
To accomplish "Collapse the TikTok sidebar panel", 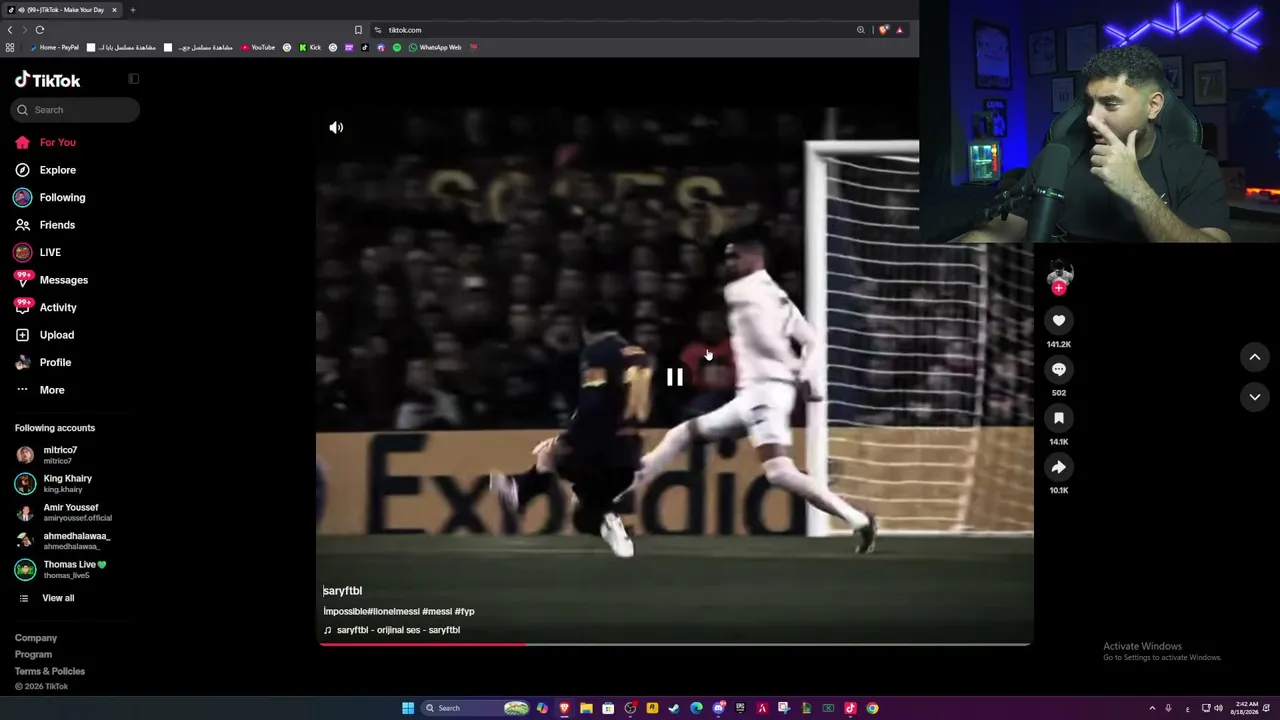I will (134, 79).
